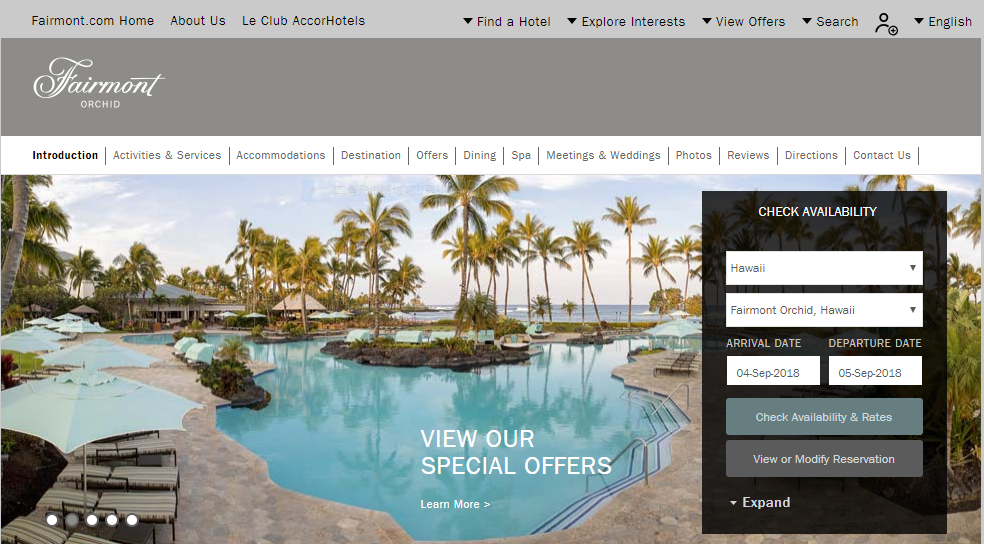Open the Find a Hotel dropdown
The width and height of the screenshot is (984, 544).
pos(506,21)
